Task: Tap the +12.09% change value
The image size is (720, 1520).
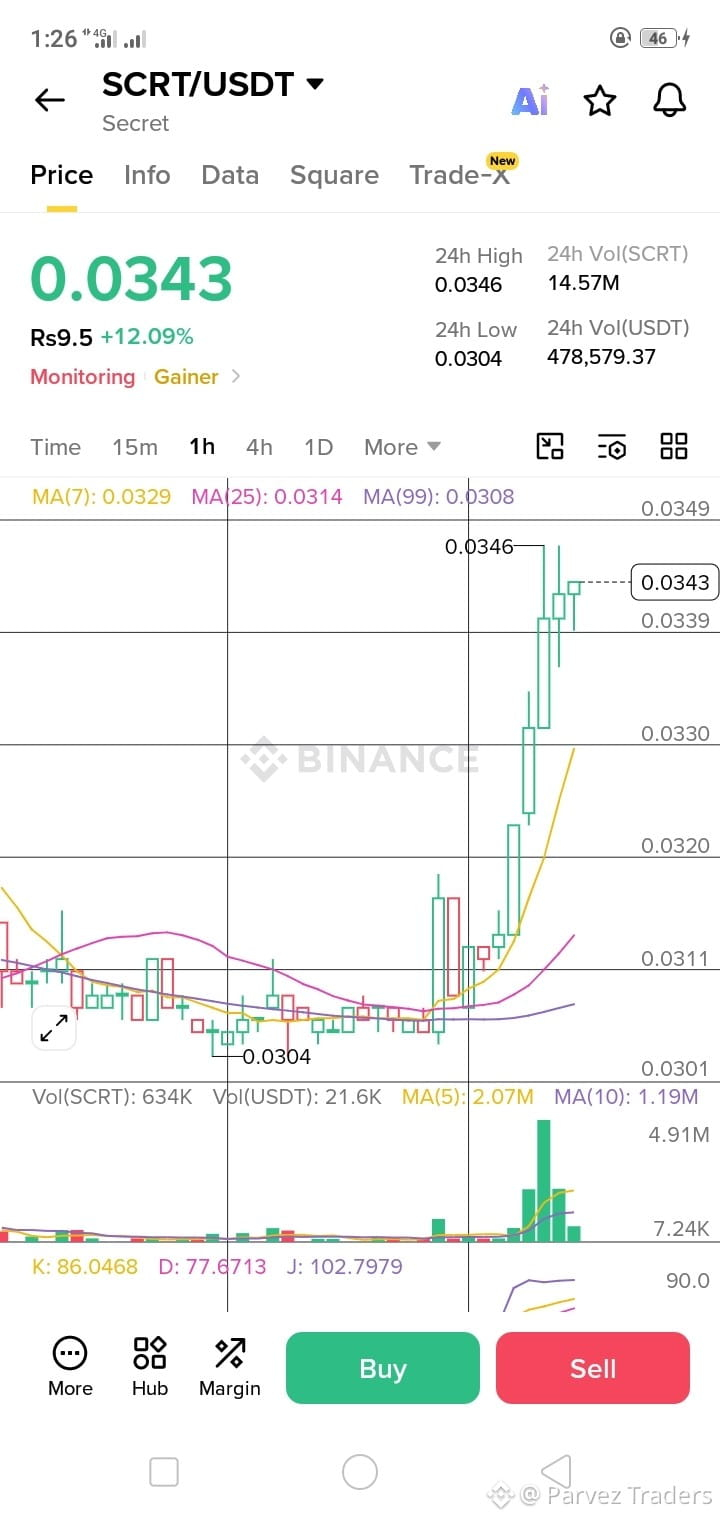Action: point(147,337)
